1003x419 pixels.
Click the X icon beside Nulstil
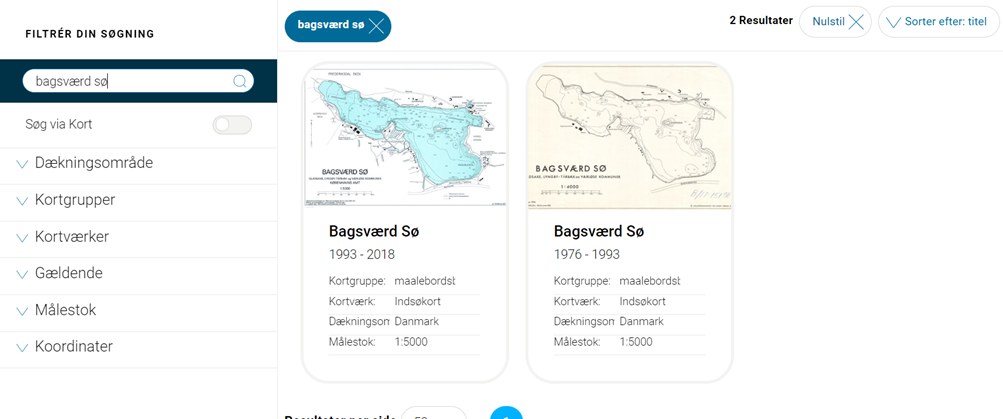click(x=856, y=22)
